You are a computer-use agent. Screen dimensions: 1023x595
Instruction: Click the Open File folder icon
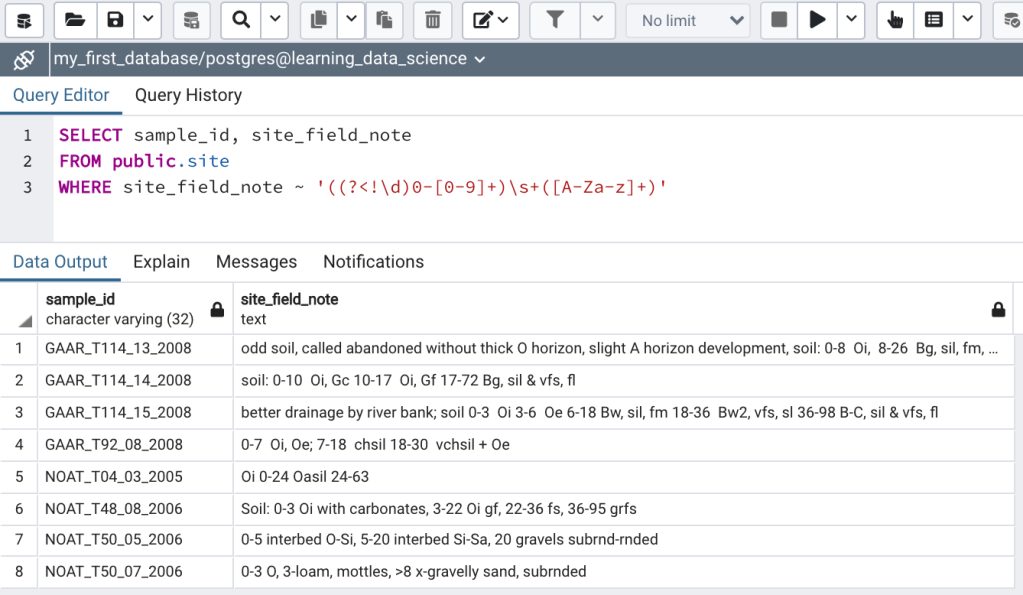coord(74,20)
